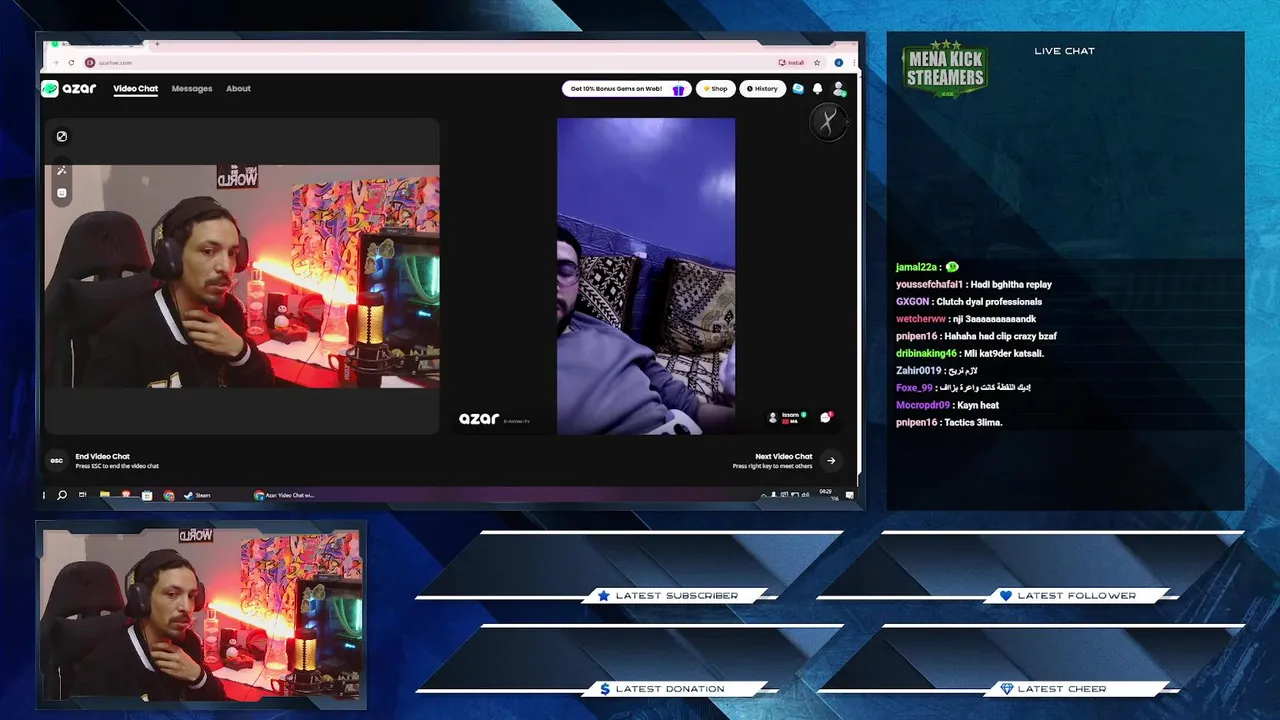Image resolution: width=1280 pixels, height=720 pixels.
Task: Click the gems wallet icon in header
Action: [798, 89]
